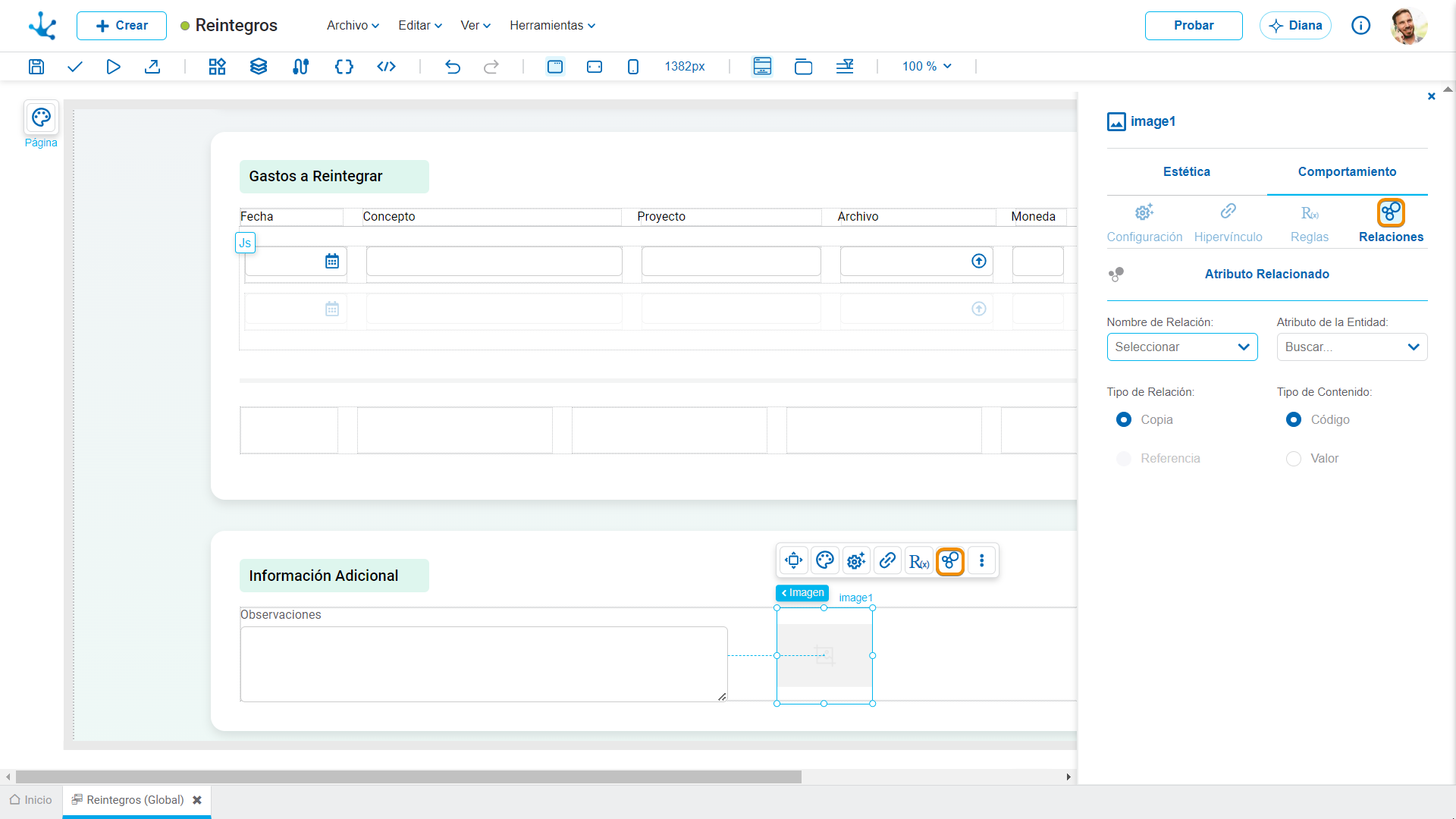Go to the Inicio tab
Viewport: 1456px width, 819px height.
31,800
